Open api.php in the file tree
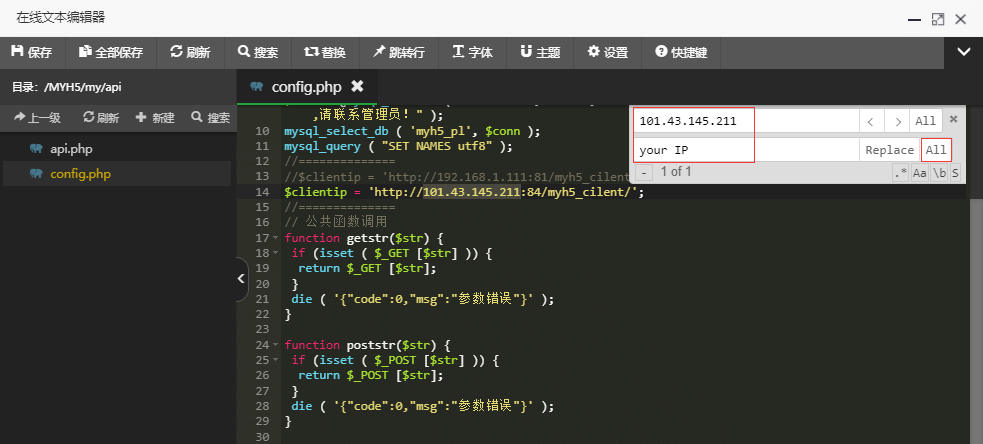This screenshot has height=444, width=983. [x=70, y=149]
